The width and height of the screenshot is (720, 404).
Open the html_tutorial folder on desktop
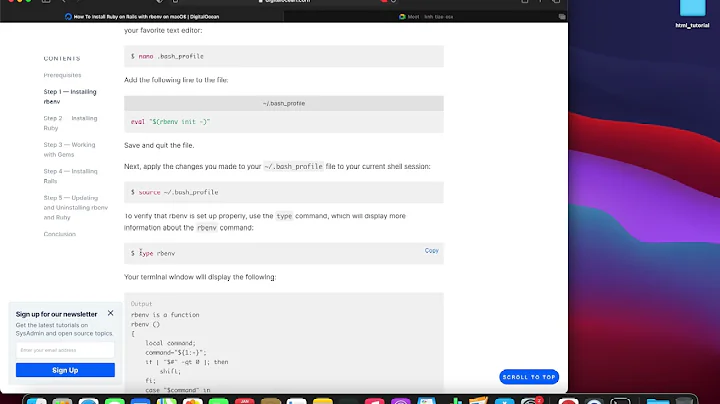692,14
